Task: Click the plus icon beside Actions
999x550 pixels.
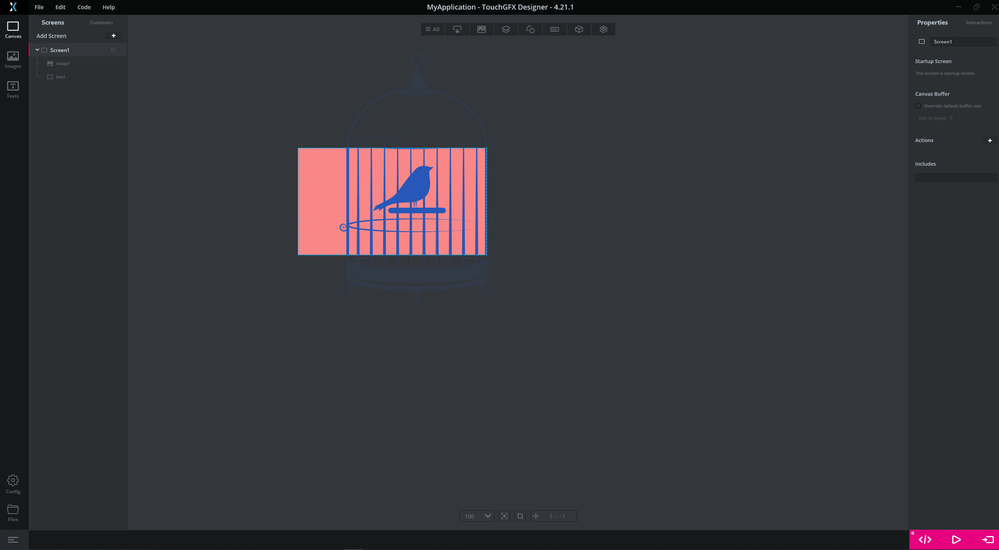Action: 989,140
